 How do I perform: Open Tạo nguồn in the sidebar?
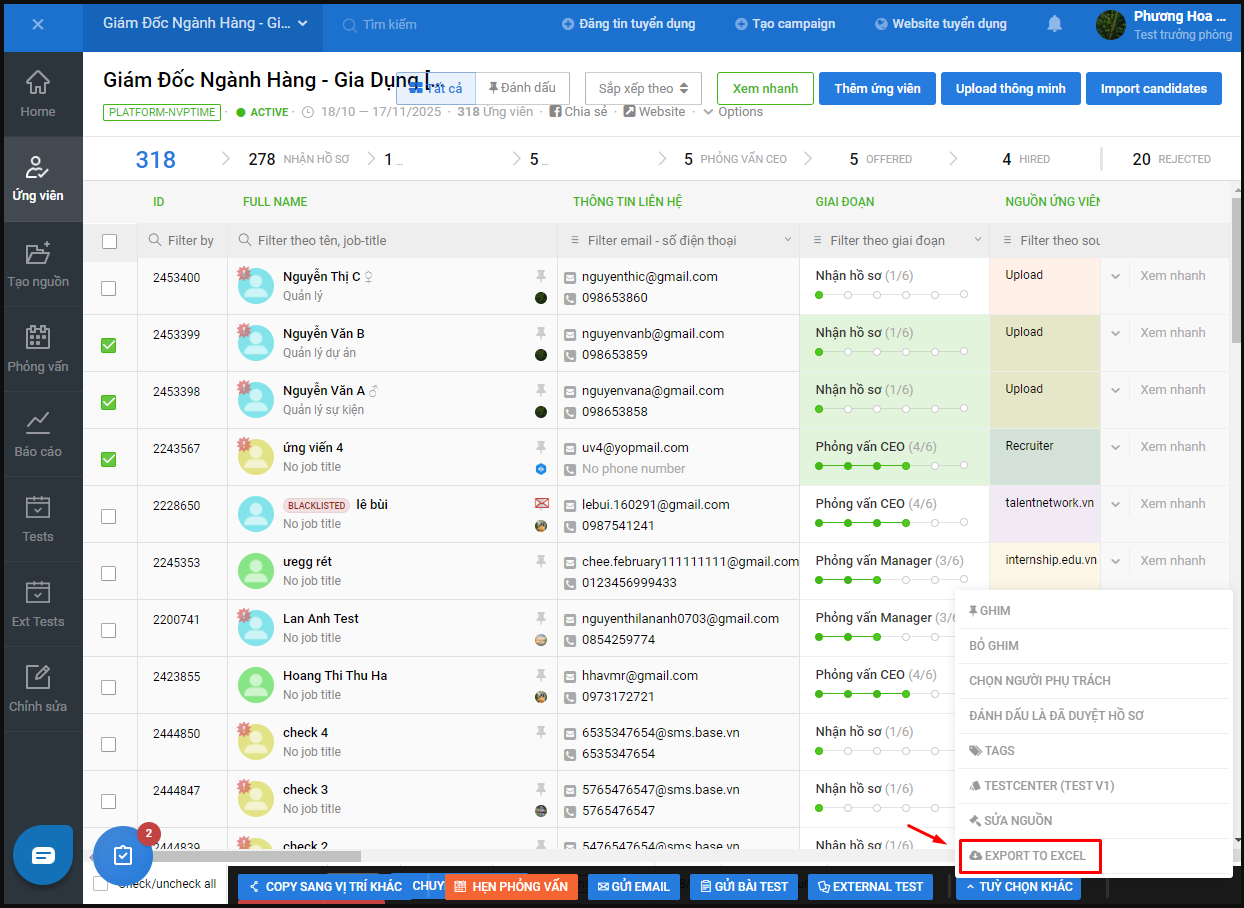(x=38, y=264)
